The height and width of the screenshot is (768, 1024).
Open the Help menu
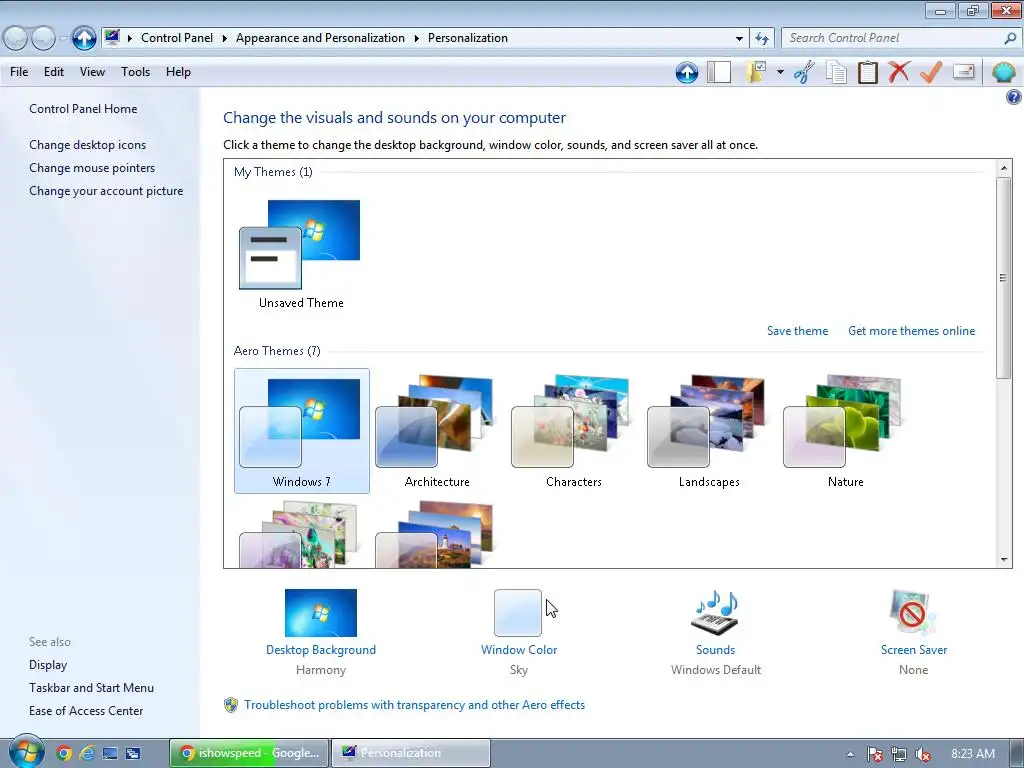178,72
